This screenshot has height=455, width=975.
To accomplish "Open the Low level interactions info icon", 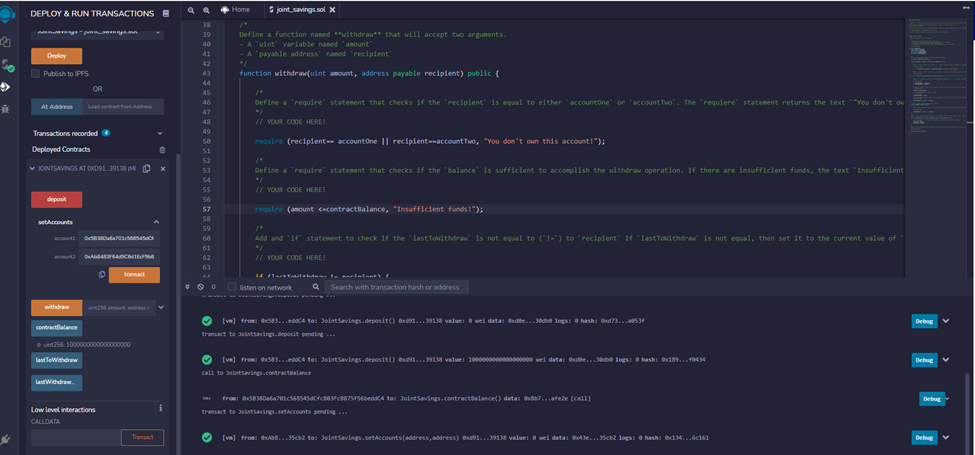I will [160, 408].
